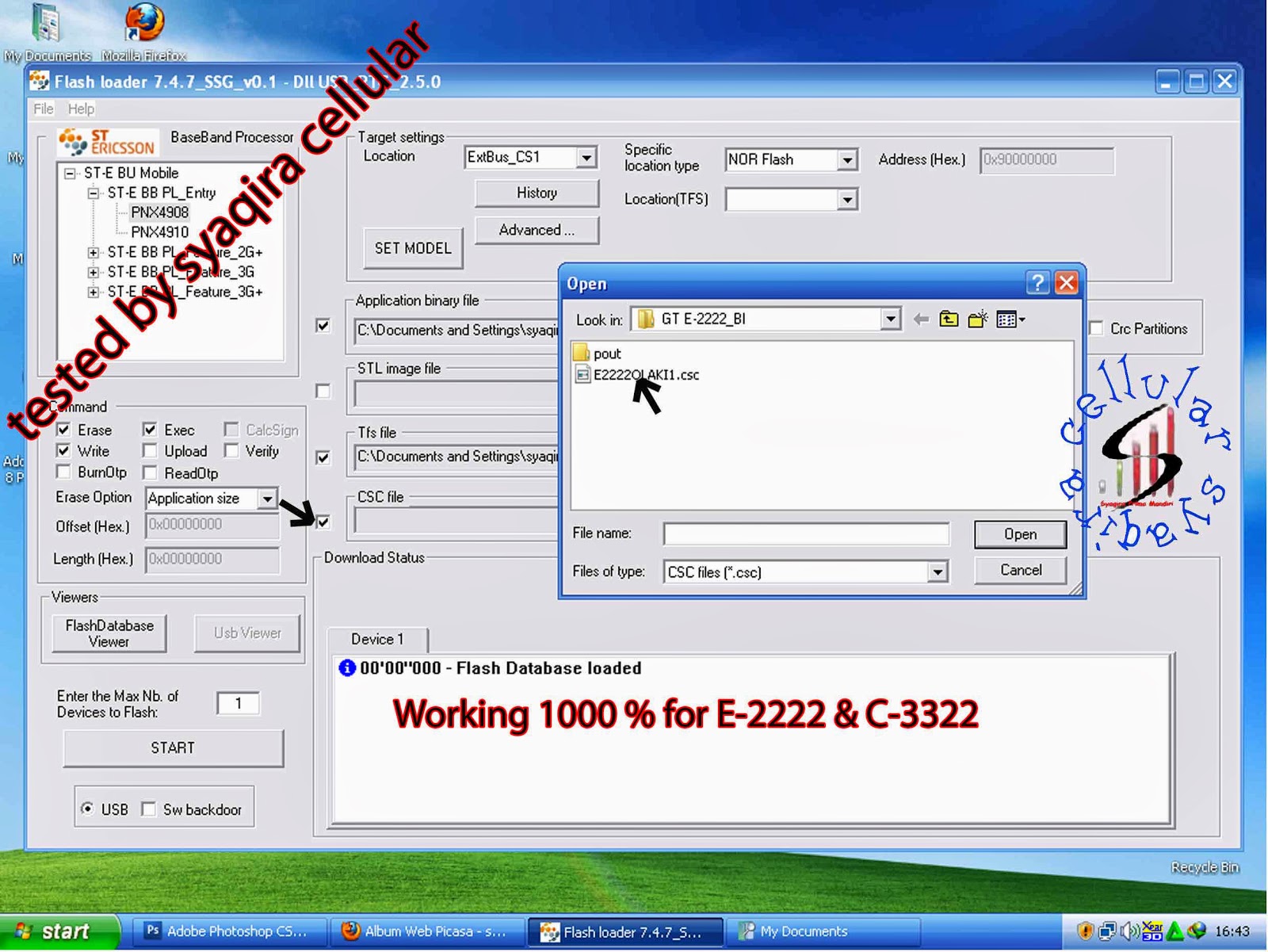The width and height of the screenshot is (1268, 952).
Task: Go back with the Open dialog arrow
Action: pos(921,319)
